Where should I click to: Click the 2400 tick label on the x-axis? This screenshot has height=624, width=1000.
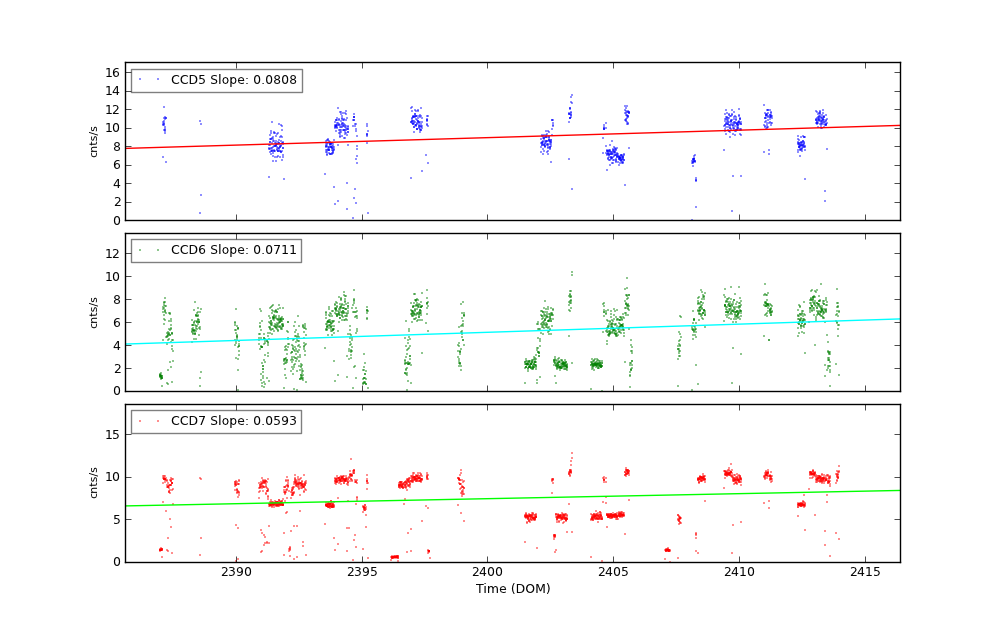(x=487, y=572)
